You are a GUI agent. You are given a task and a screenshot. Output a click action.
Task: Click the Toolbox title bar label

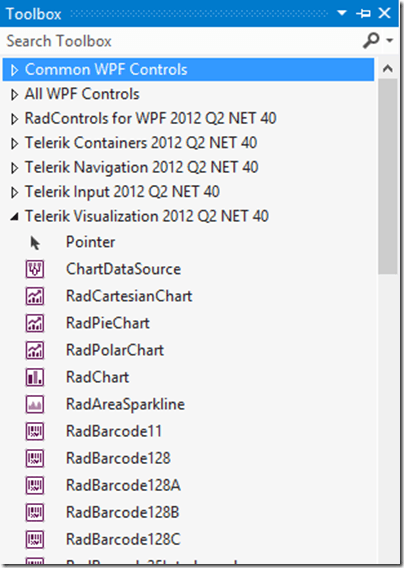[x=34, y=14]
